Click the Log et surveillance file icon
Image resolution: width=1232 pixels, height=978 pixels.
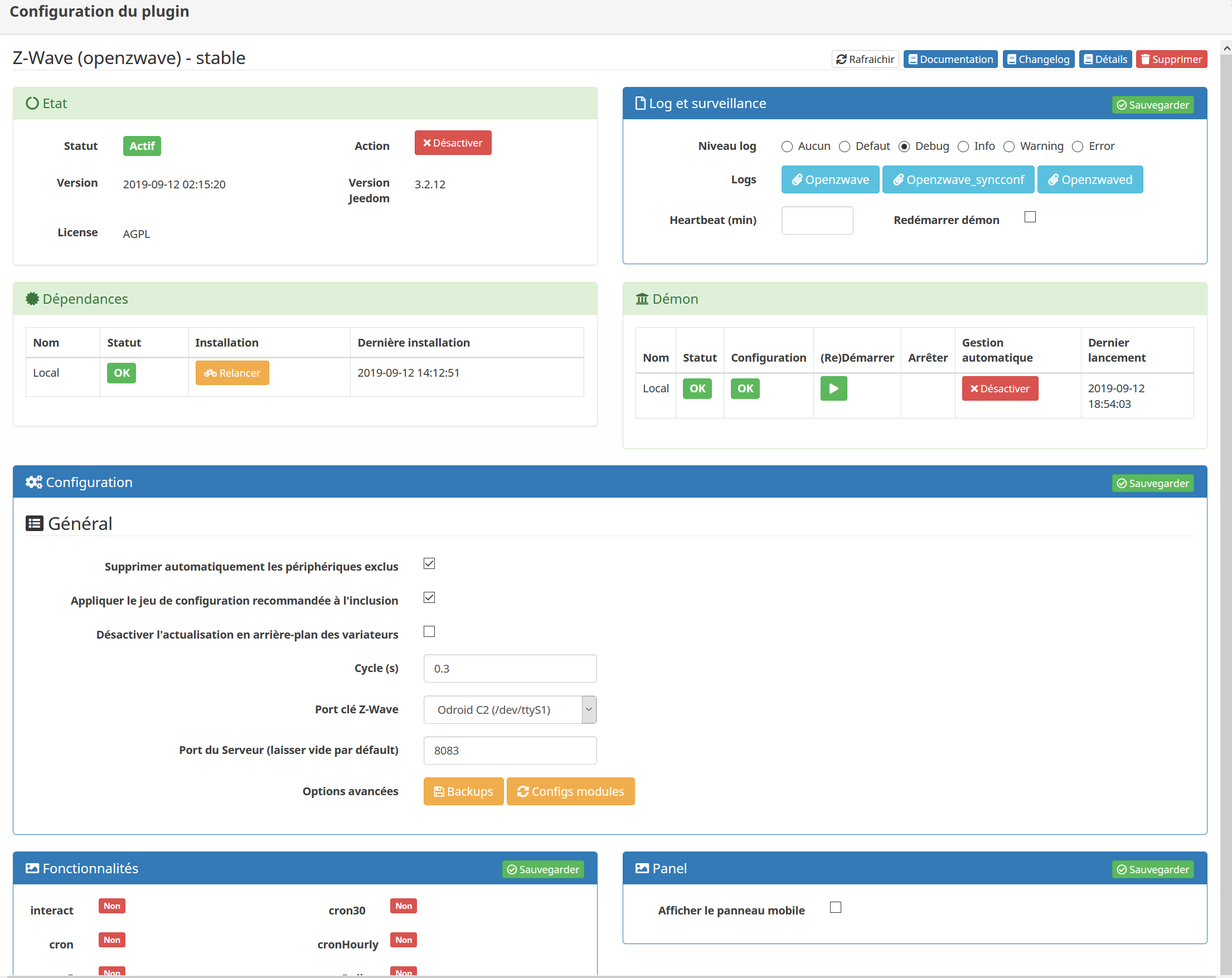click(641, 104)
